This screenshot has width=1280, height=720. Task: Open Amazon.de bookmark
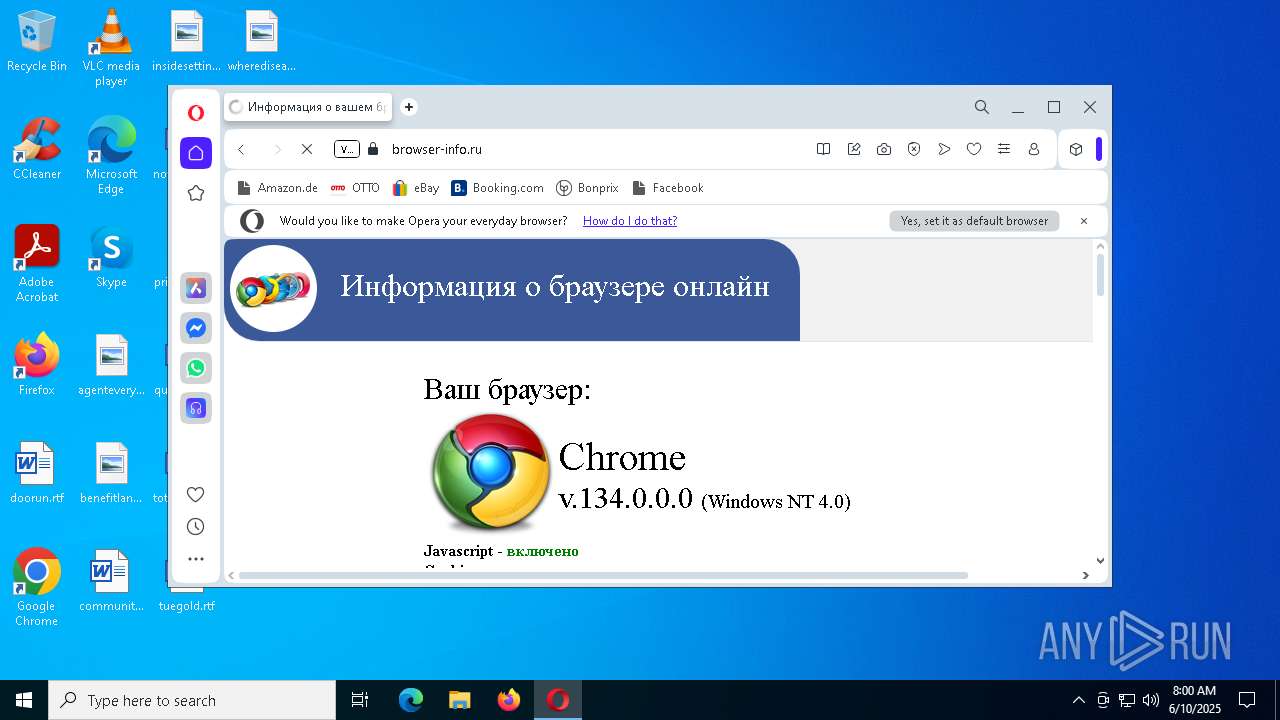[x=277, y=188]
